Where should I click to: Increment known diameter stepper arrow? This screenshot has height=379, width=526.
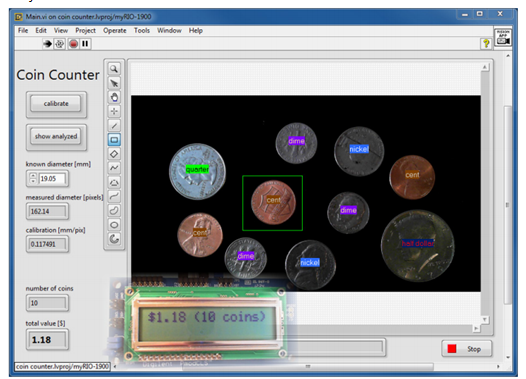click(x=33, y=176)
